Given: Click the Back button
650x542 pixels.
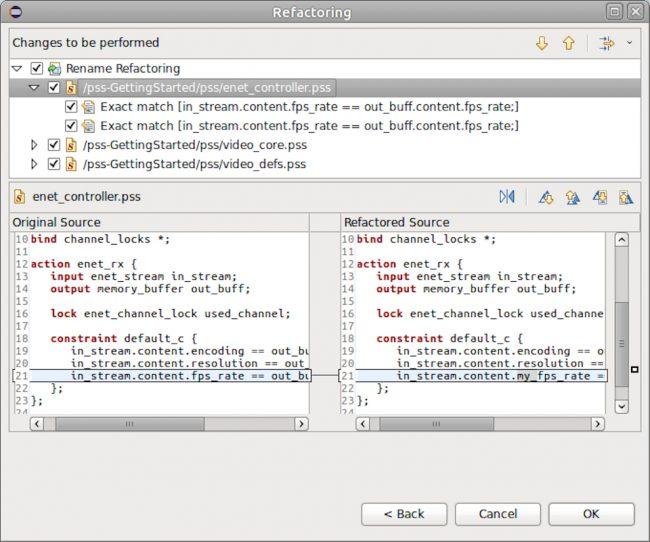Looking at the screenshot, I should tap(404, 514).
